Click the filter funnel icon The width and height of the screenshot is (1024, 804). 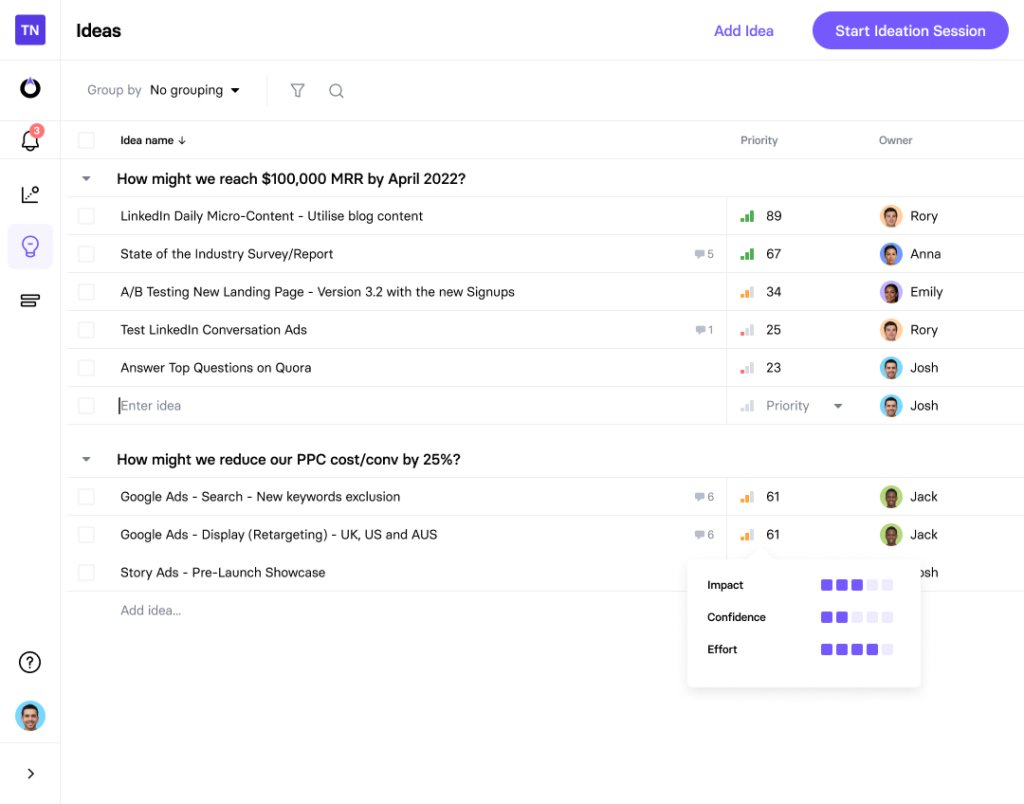[297, 90]
